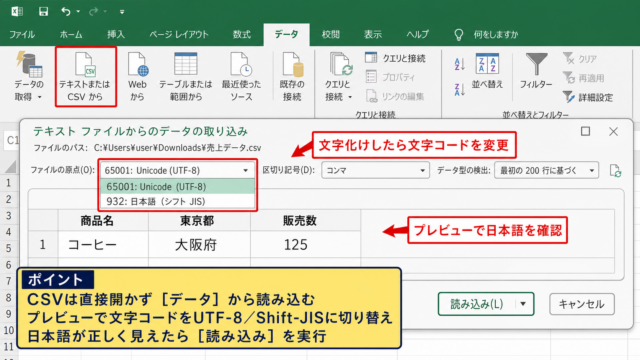Open the データの取得 menu
Viewport: 640px width, 360px height.
[x=29, y=76]
